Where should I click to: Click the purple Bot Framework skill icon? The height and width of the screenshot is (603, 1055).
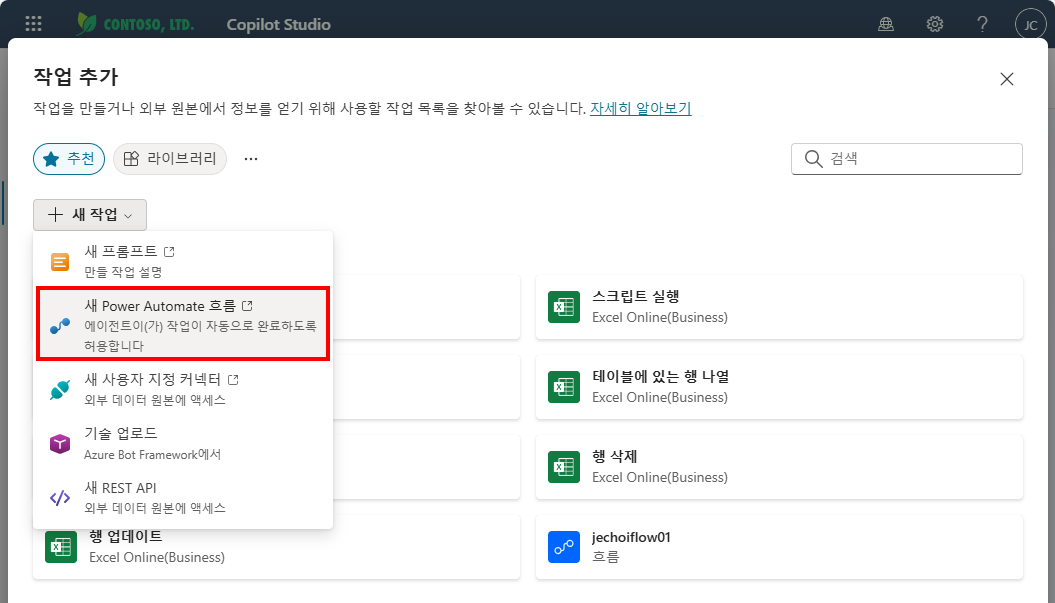point(60,444)
